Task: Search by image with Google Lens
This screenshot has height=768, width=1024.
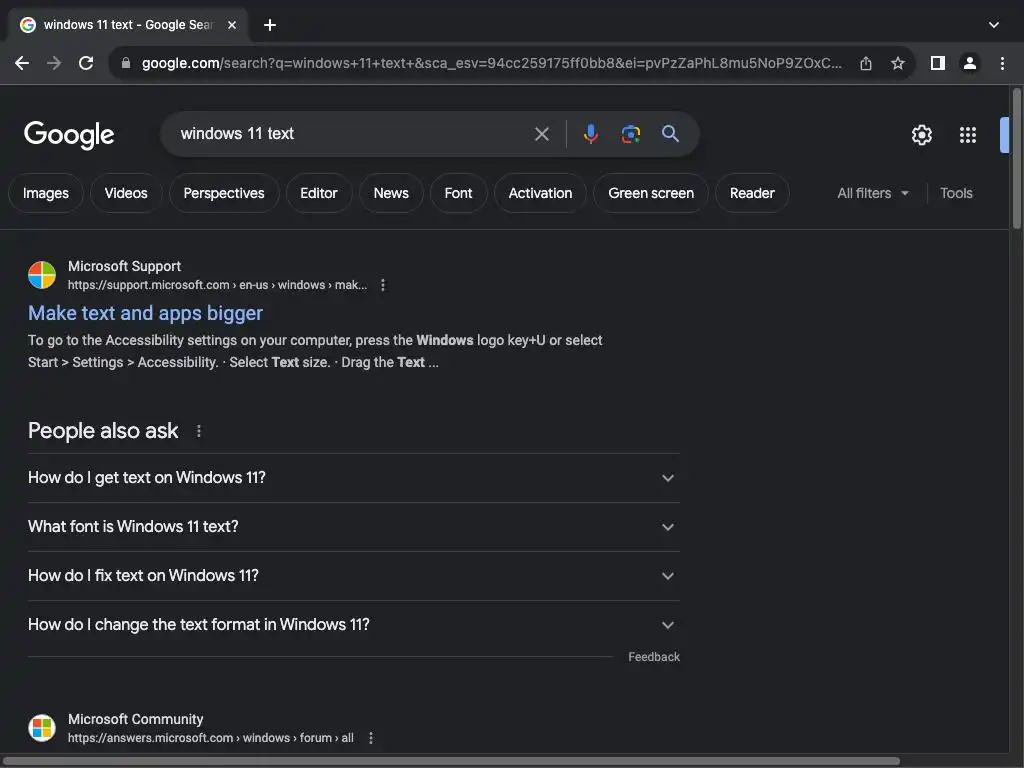Action: 630,134
